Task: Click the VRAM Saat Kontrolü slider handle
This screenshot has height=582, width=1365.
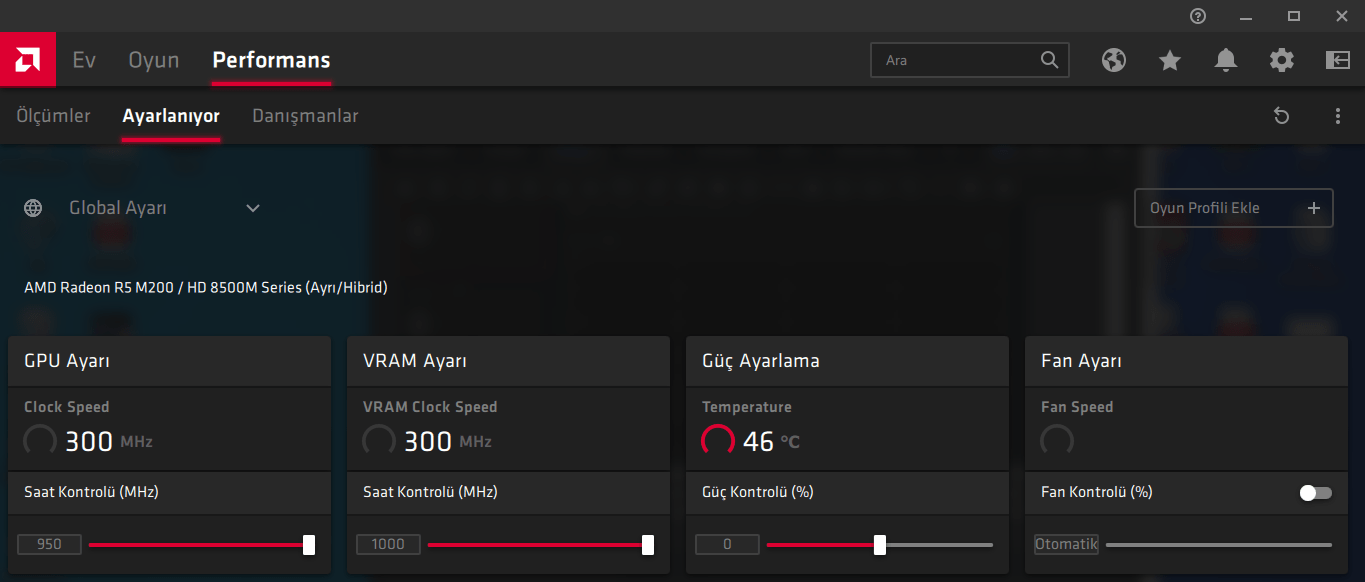Action: point(648,545)
